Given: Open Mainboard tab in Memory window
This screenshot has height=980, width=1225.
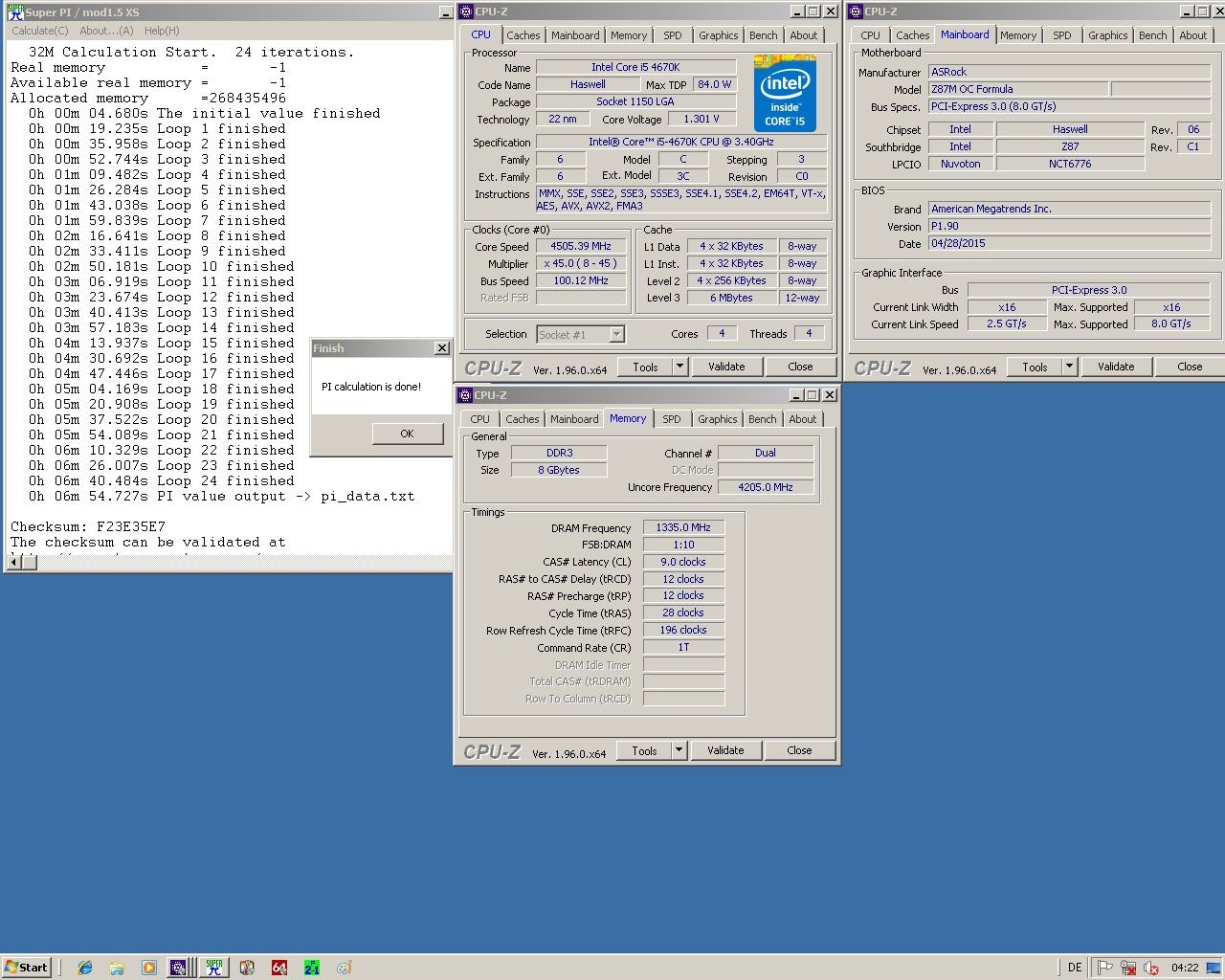Looking at the screenshot, I should click(x=574, y=419).
